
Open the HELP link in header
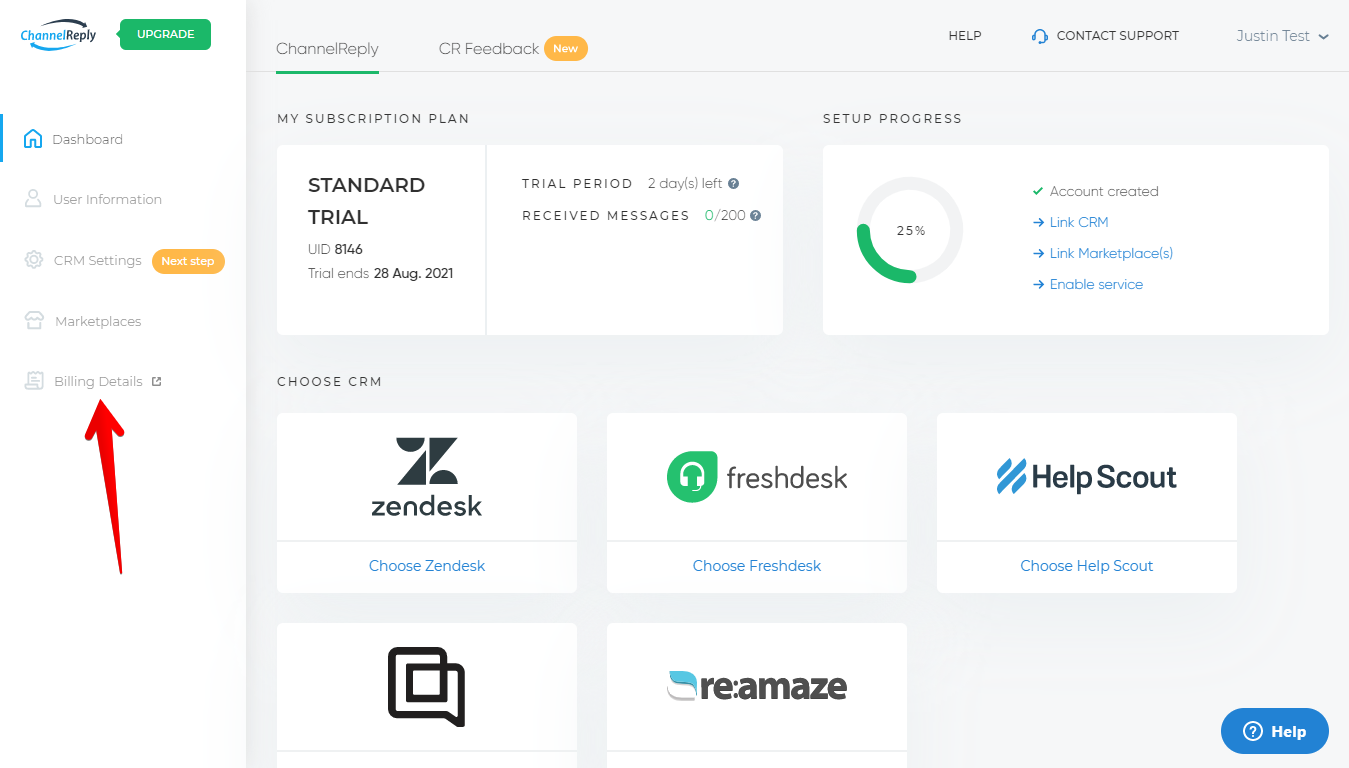tap(965, 36)
